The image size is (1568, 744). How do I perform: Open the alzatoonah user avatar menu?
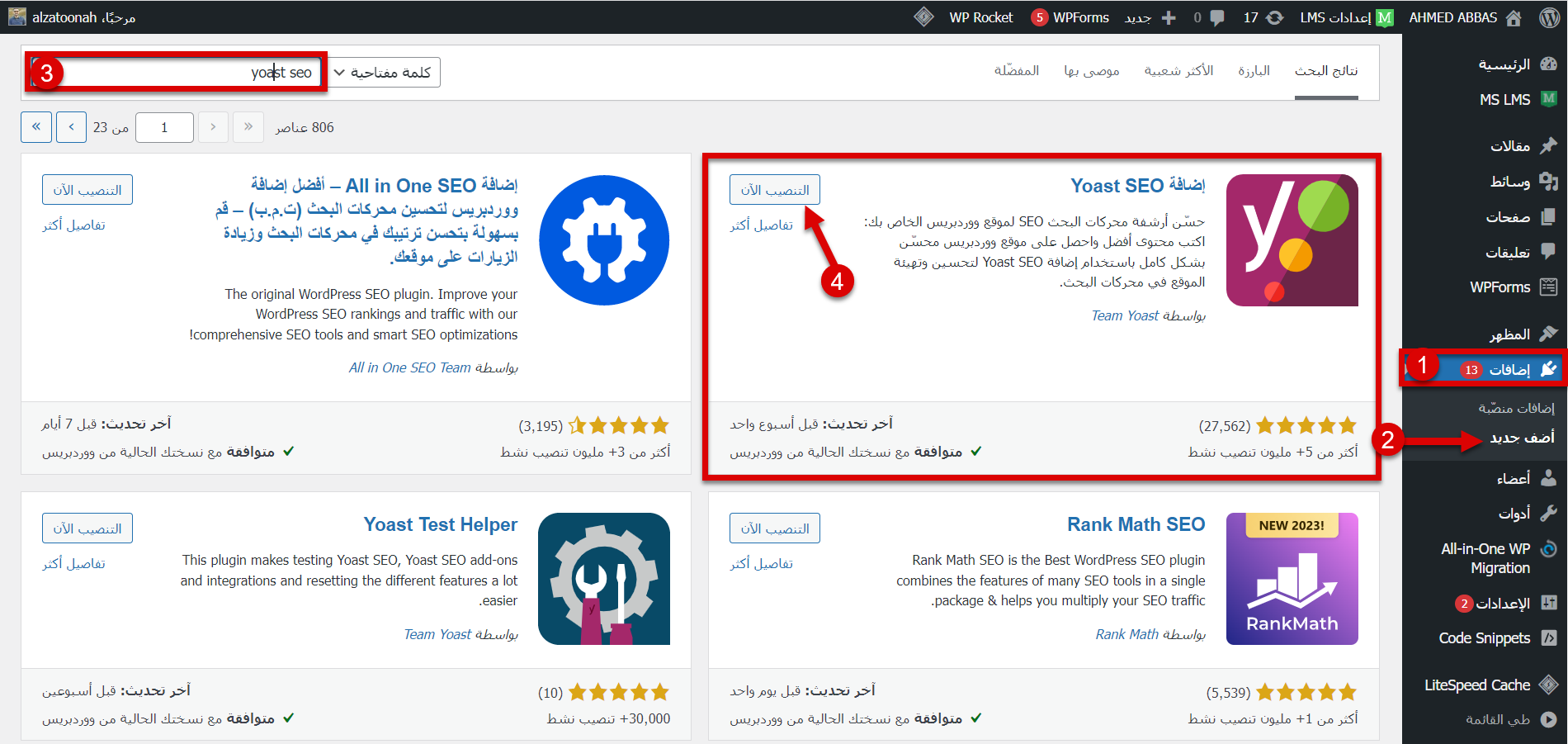tap(17, 17)
